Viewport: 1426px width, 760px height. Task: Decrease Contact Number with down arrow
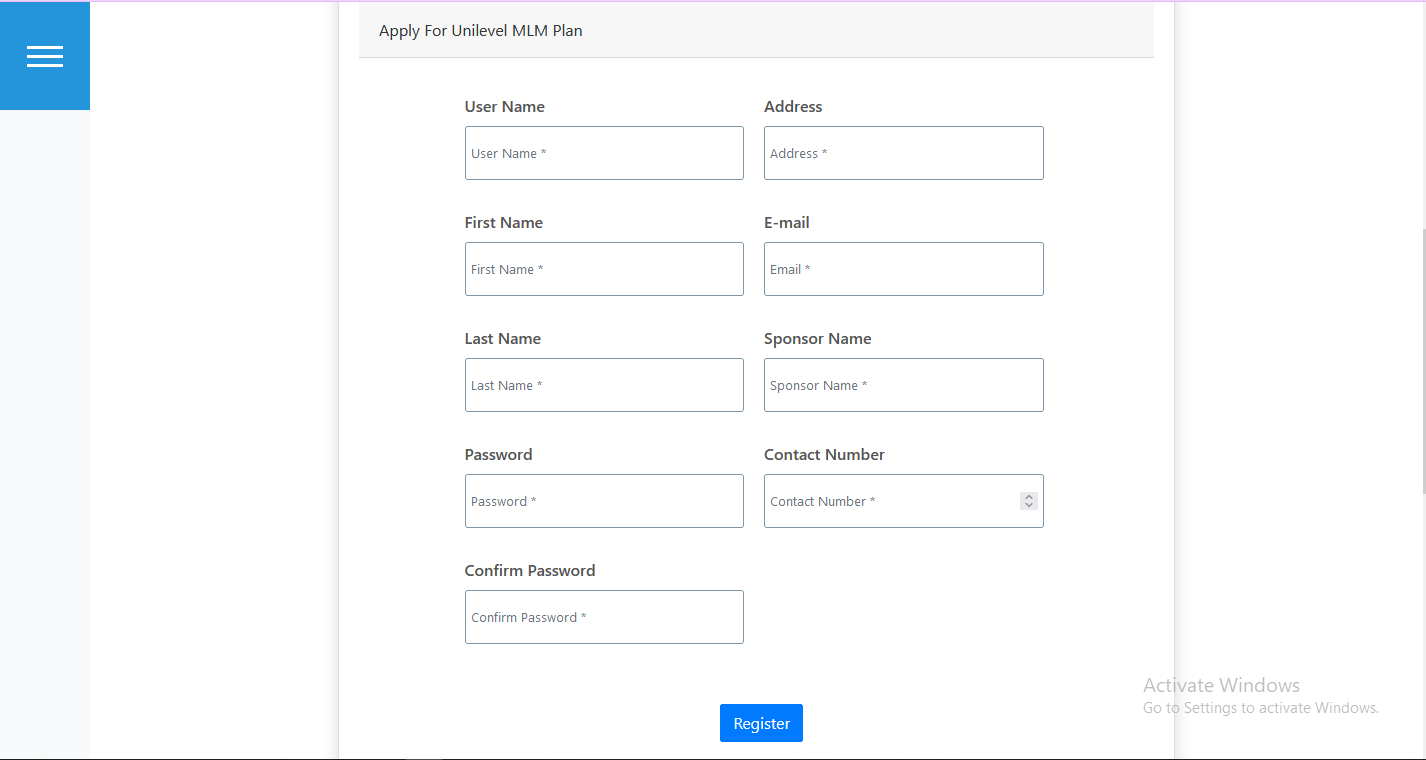tap(1029, 506)
